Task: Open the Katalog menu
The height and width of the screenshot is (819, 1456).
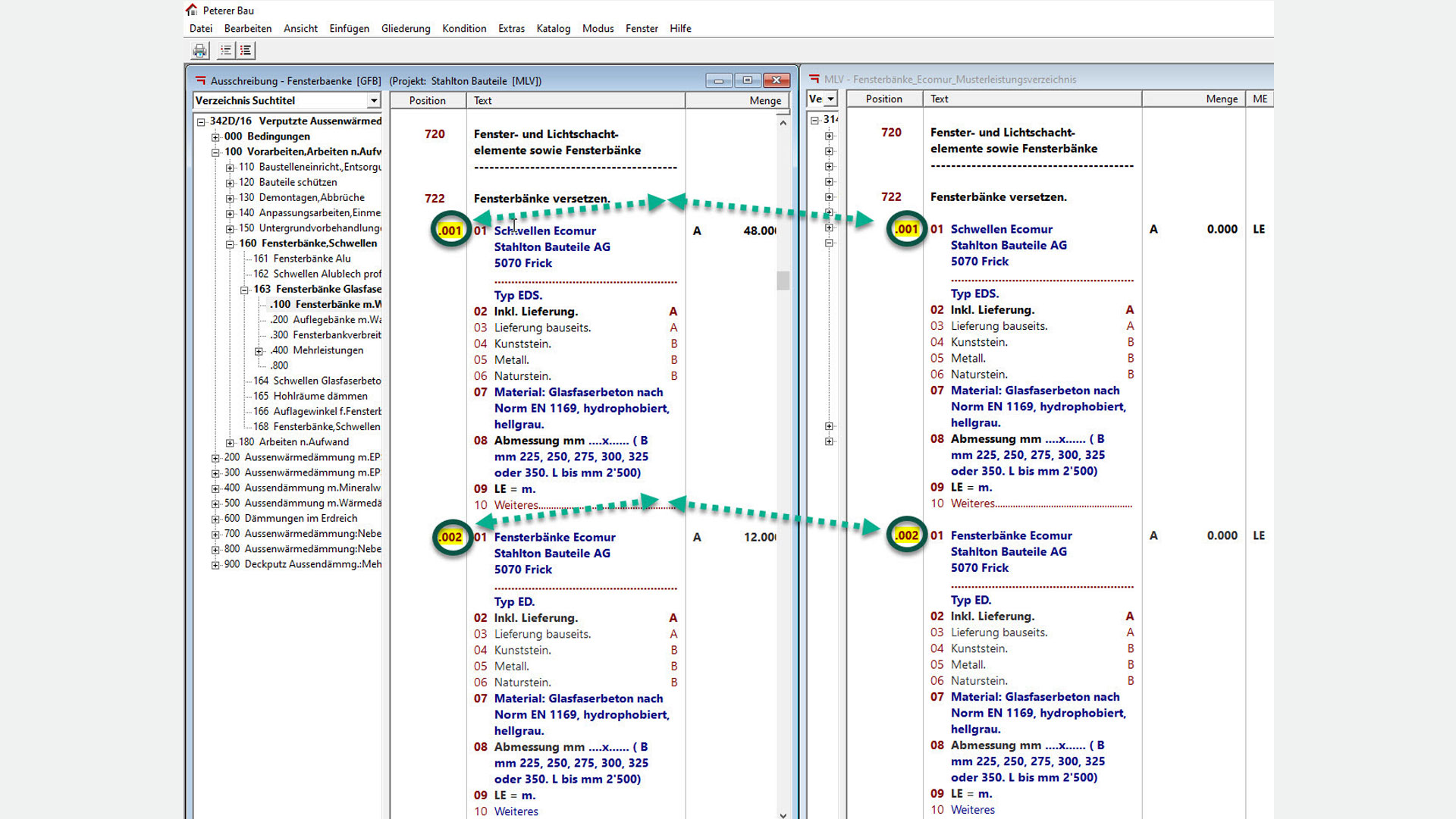Action: (x=553, y=28)
